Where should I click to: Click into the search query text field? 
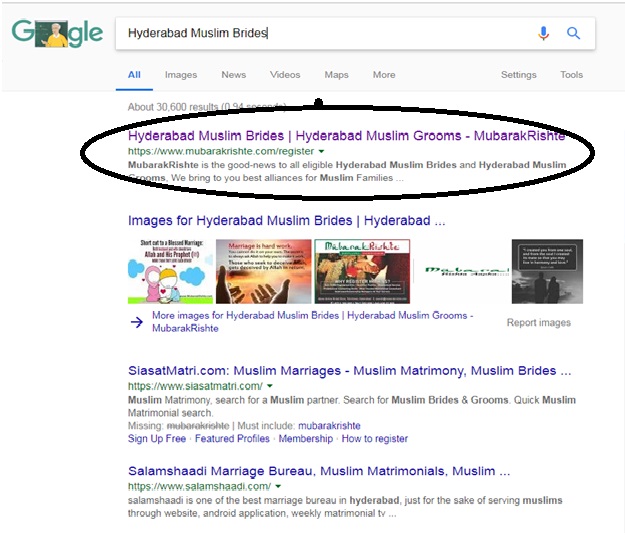click(x=320, y=33)
